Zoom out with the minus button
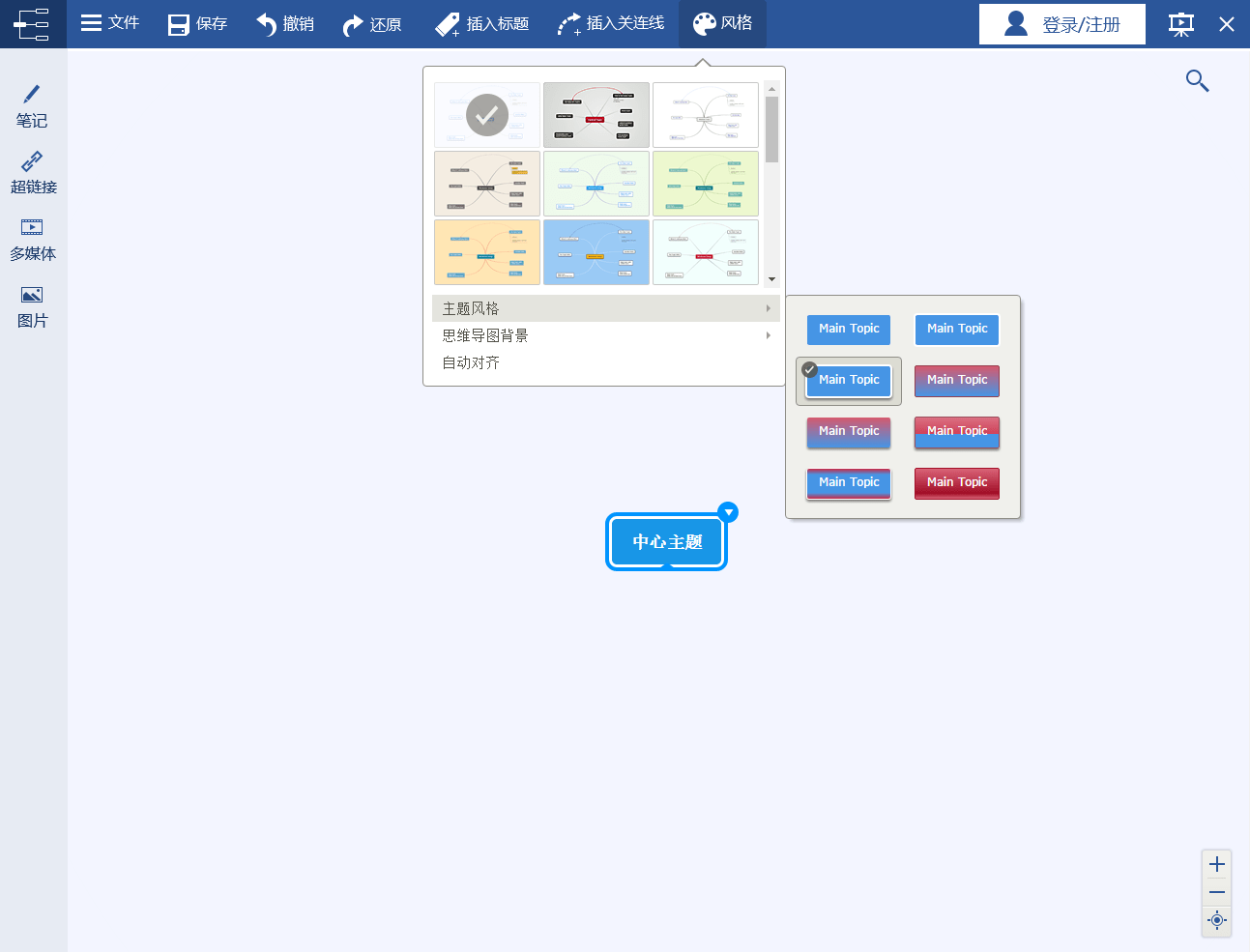 (x=1217, y=892)
